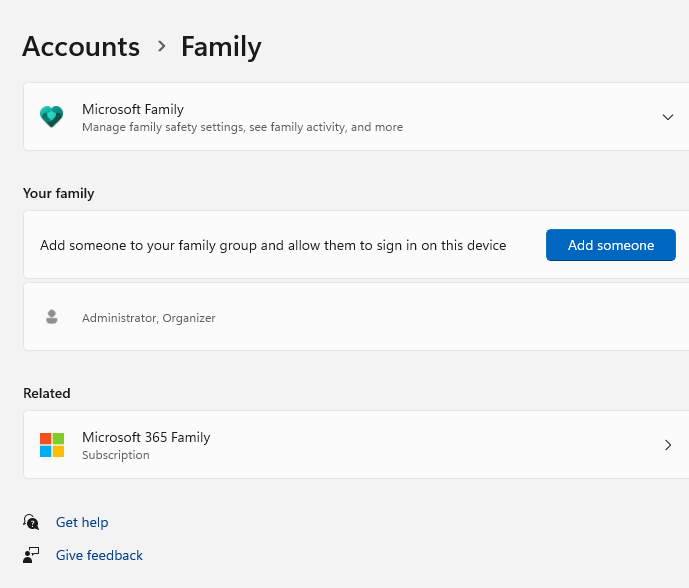Image resolution: width=689 pixels, height=588 pixels.
Task: Go back to Accounts in breadcrumb
Action: point(81,46)
